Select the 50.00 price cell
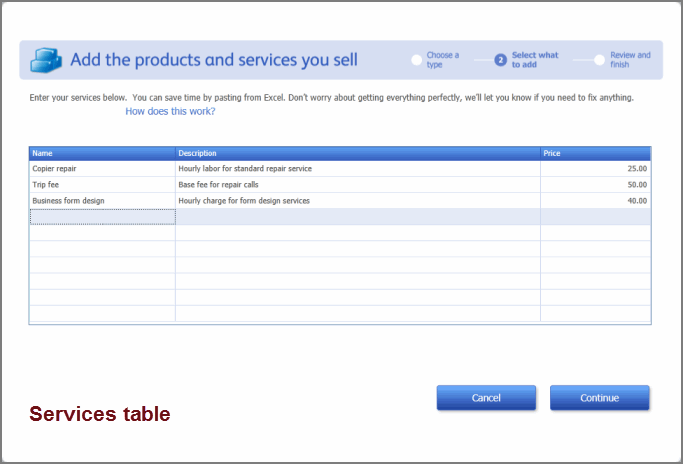 (595, 185)
